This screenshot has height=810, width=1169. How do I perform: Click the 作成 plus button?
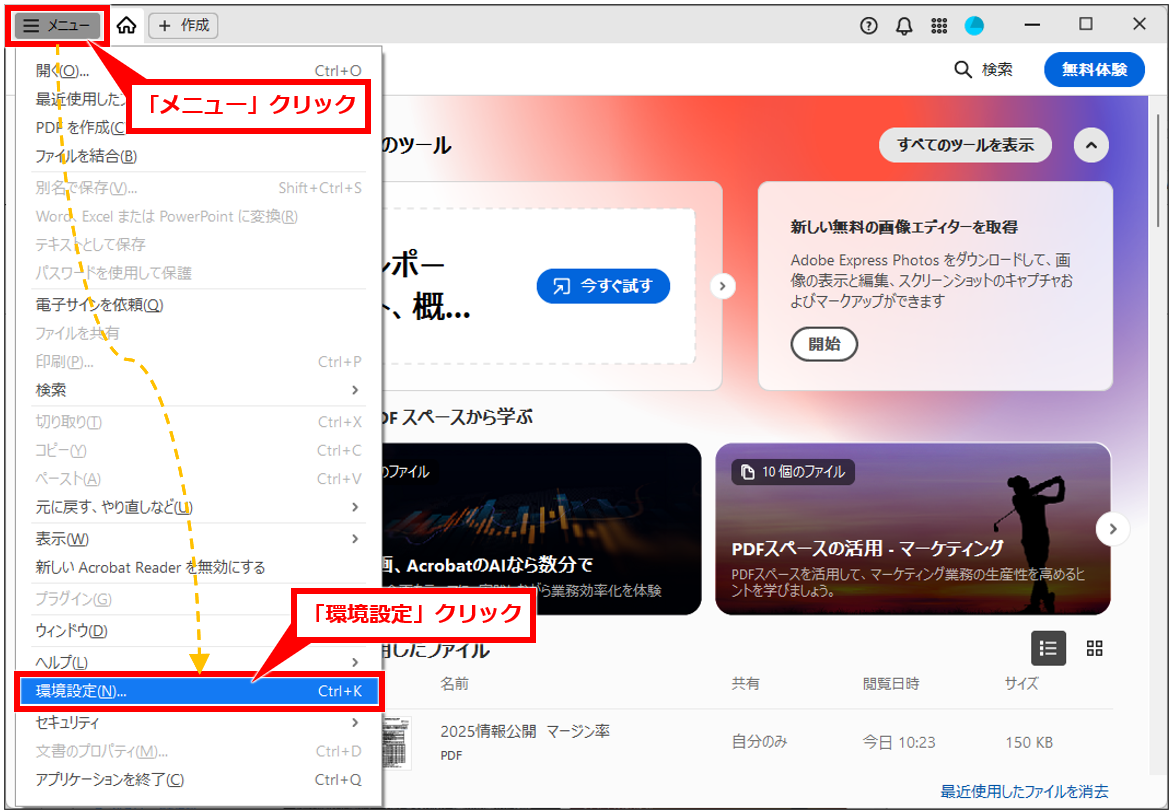(183, 25)
